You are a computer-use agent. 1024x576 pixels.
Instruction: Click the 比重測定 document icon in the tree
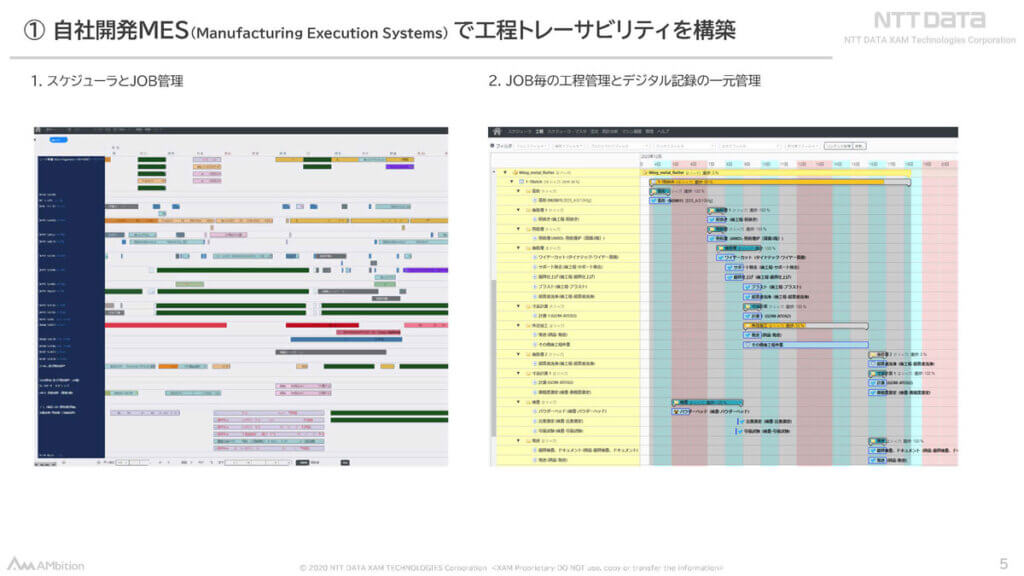pyautogui.click(x=535, y=421)
